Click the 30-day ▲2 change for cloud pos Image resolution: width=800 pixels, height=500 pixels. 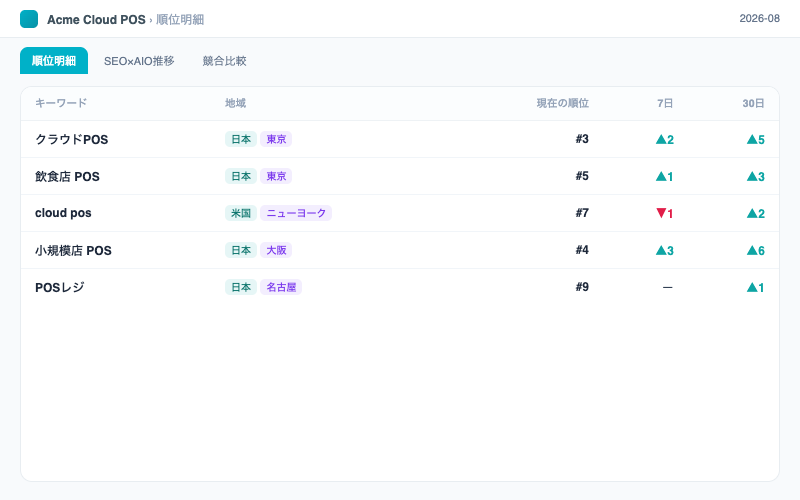756,214
